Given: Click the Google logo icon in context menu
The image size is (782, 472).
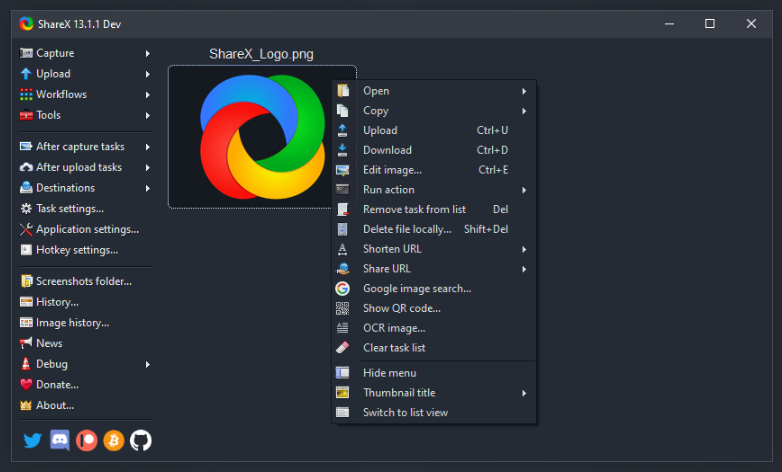Looking at the screenshot, I should tap(343, 288).
